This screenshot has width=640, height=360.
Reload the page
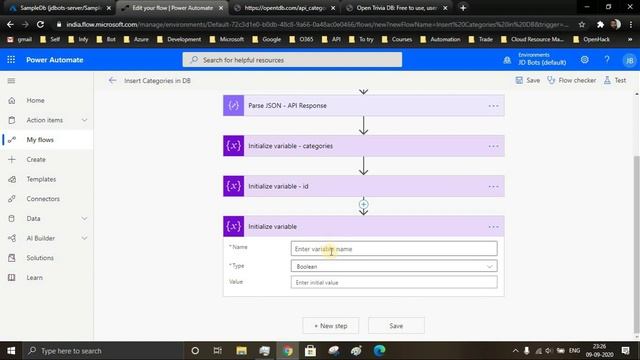40,24
